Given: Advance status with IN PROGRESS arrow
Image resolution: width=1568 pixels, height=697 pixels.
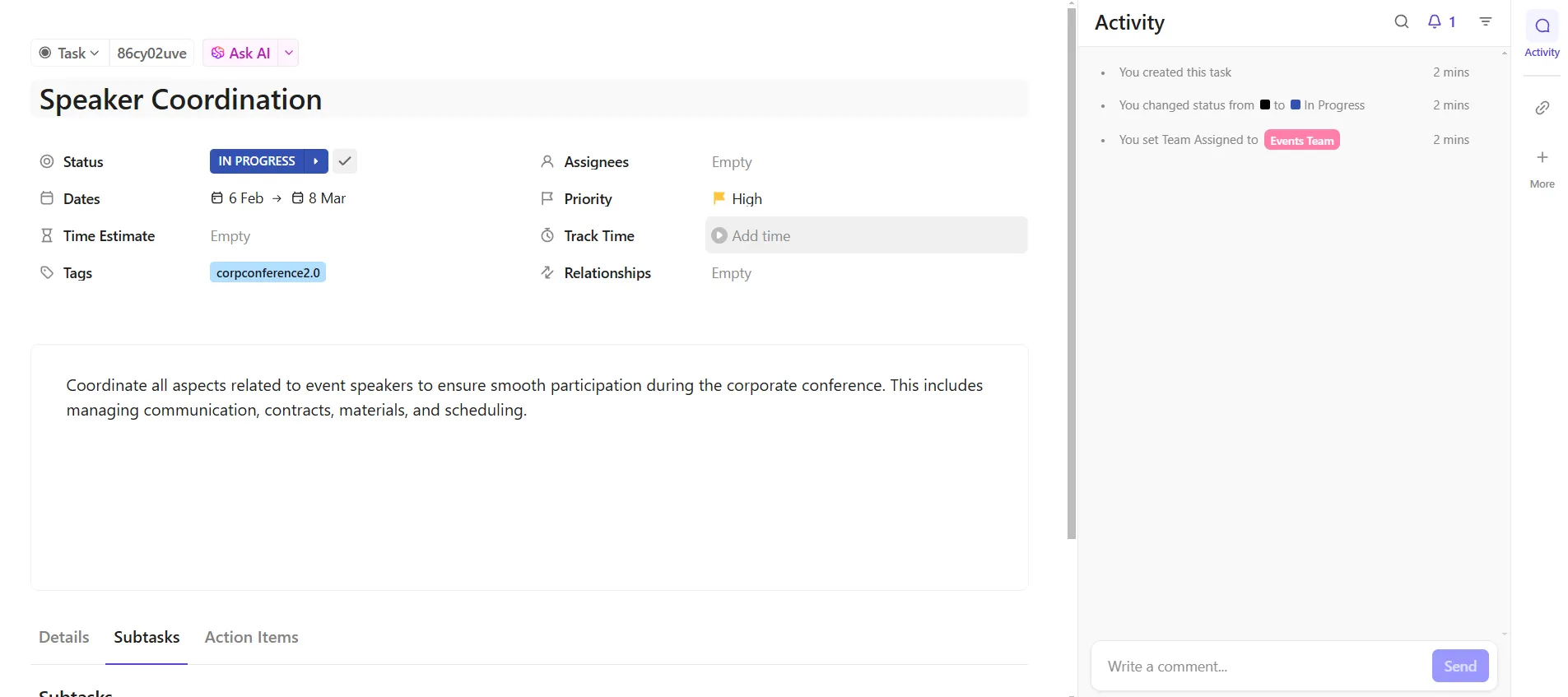Looking at the screenshot, I should click(x=316, y=161).
